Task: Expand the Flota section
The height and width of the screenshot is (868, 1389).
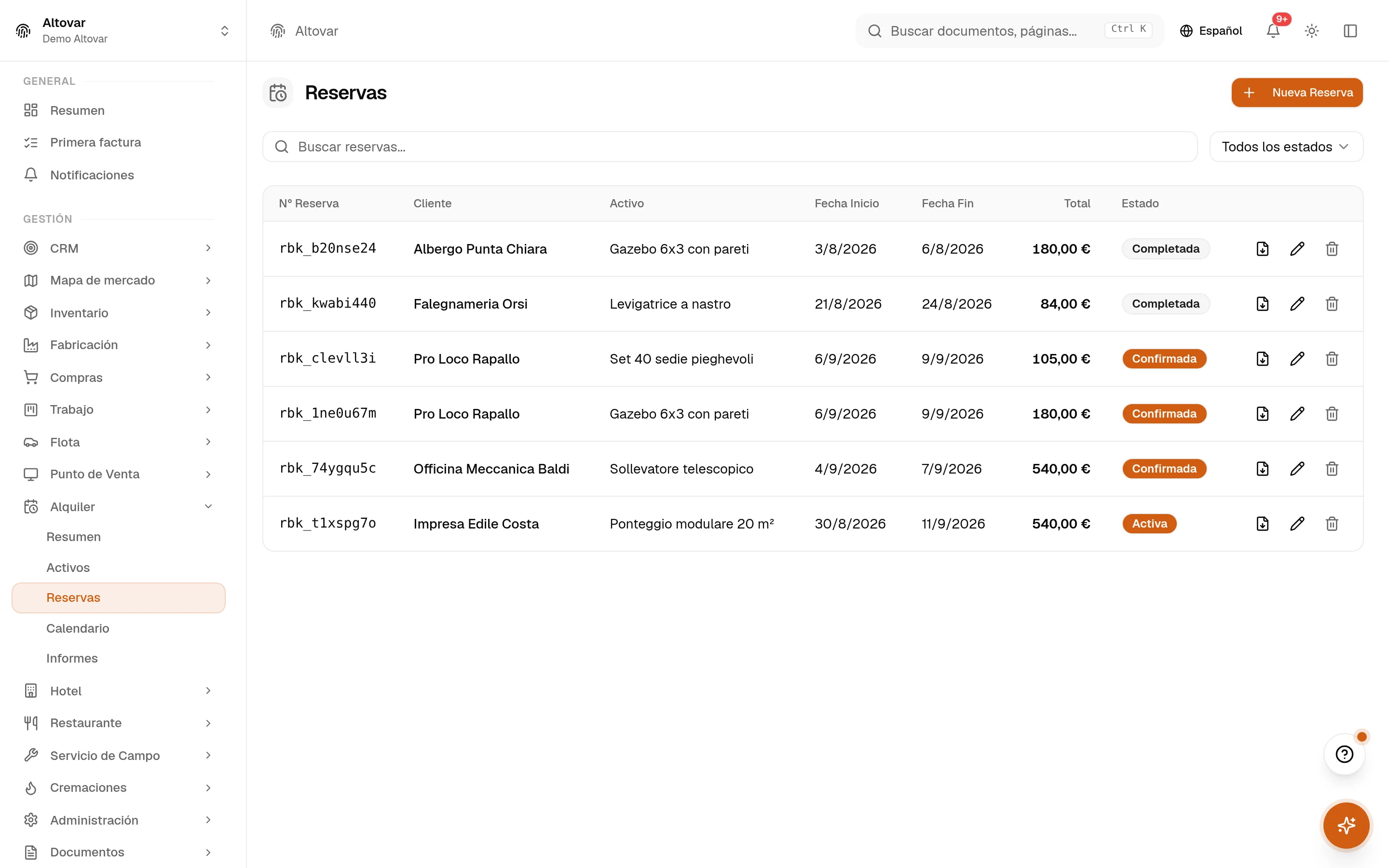Action: 118,442
